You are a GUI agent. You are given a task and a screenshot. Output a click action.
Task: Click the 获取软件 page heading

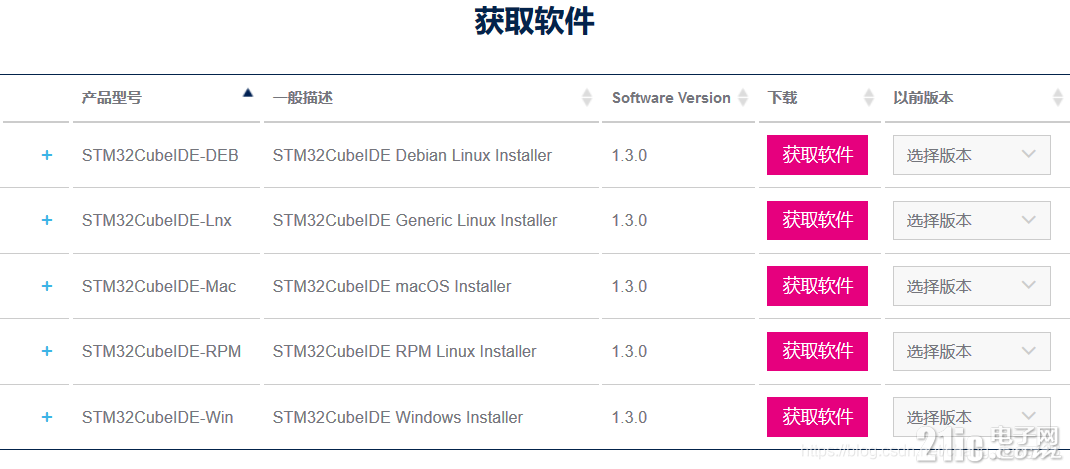click(x=535, y=21)
